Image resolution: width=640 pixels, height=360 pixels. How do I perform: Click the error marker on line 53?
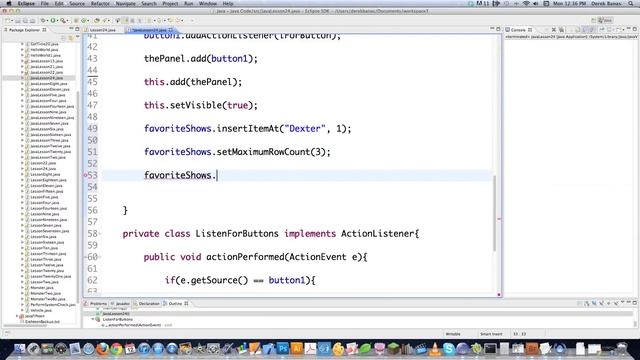click(x=85, y=175)
